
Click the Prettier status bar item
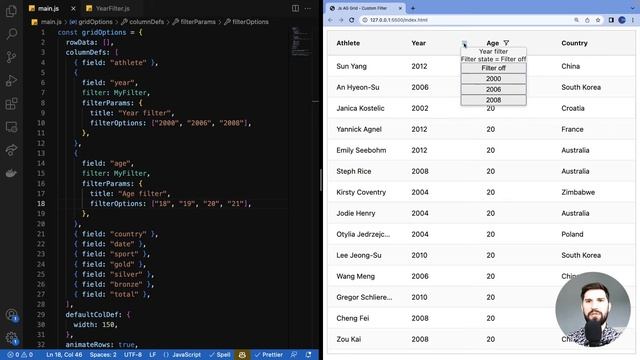click(x=269, y=355)
